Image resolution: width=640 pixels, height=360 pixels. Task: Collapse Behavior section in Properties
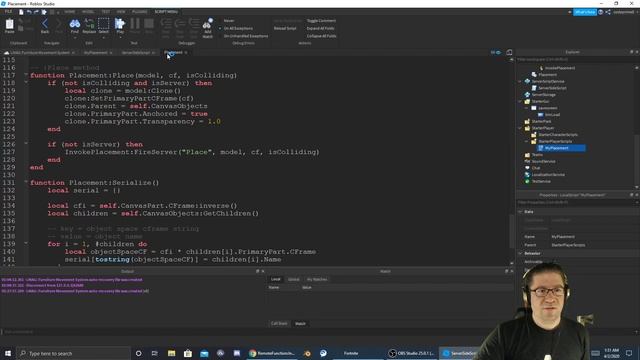click(520, 253)
